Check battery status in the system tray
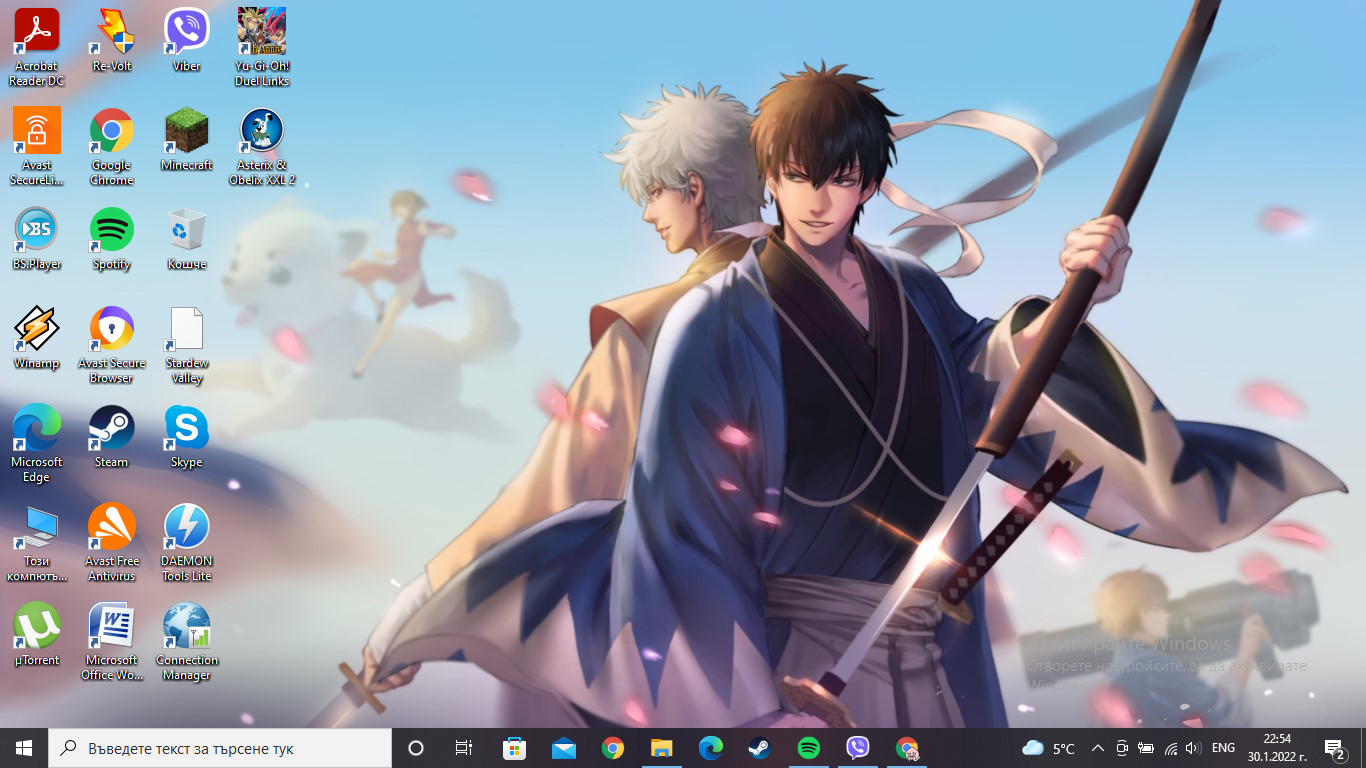 tap(1146, 748)
